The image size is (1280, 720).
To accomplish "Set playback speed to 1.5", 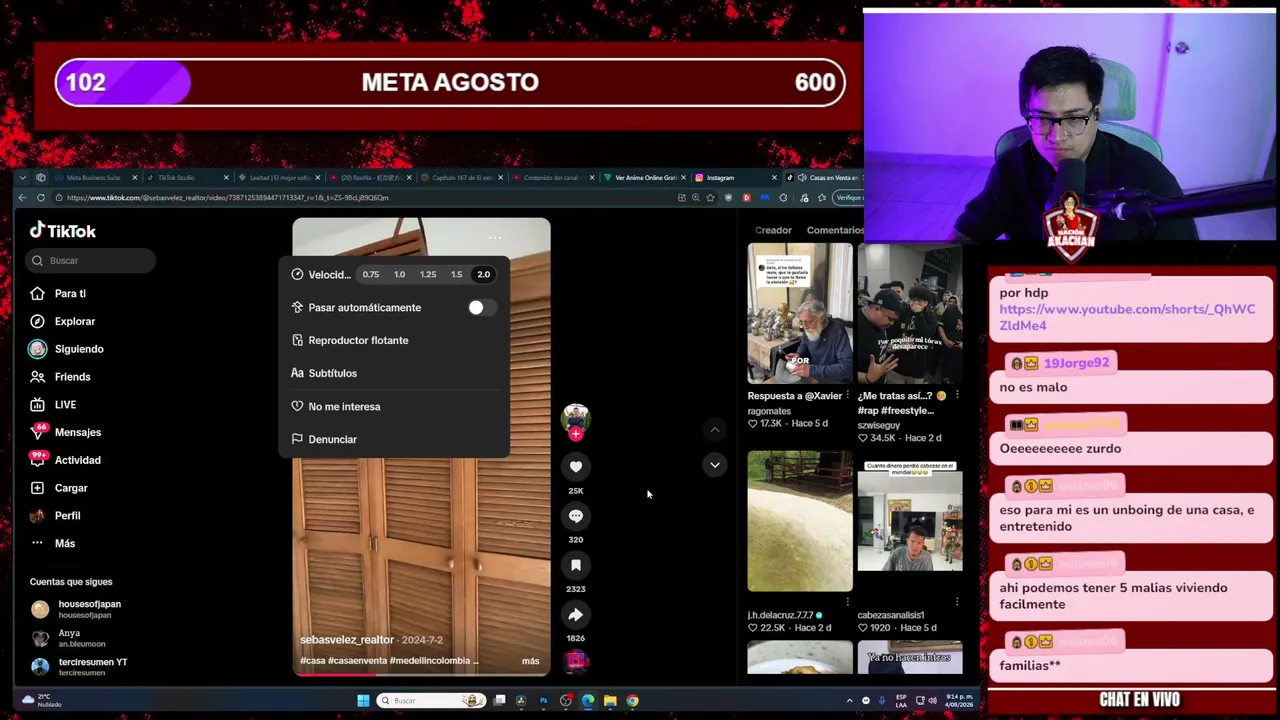I will click(456, 275).
